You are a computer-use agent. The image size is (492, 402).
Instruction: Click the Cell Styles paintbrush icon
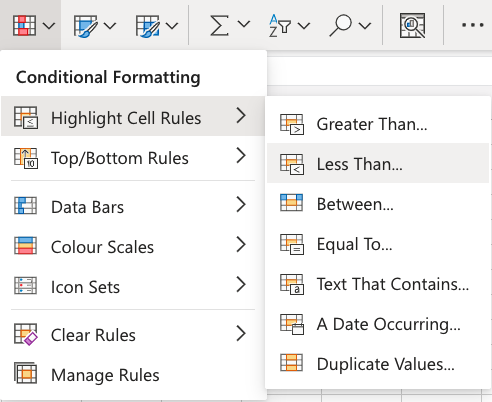tap(147, 26)
